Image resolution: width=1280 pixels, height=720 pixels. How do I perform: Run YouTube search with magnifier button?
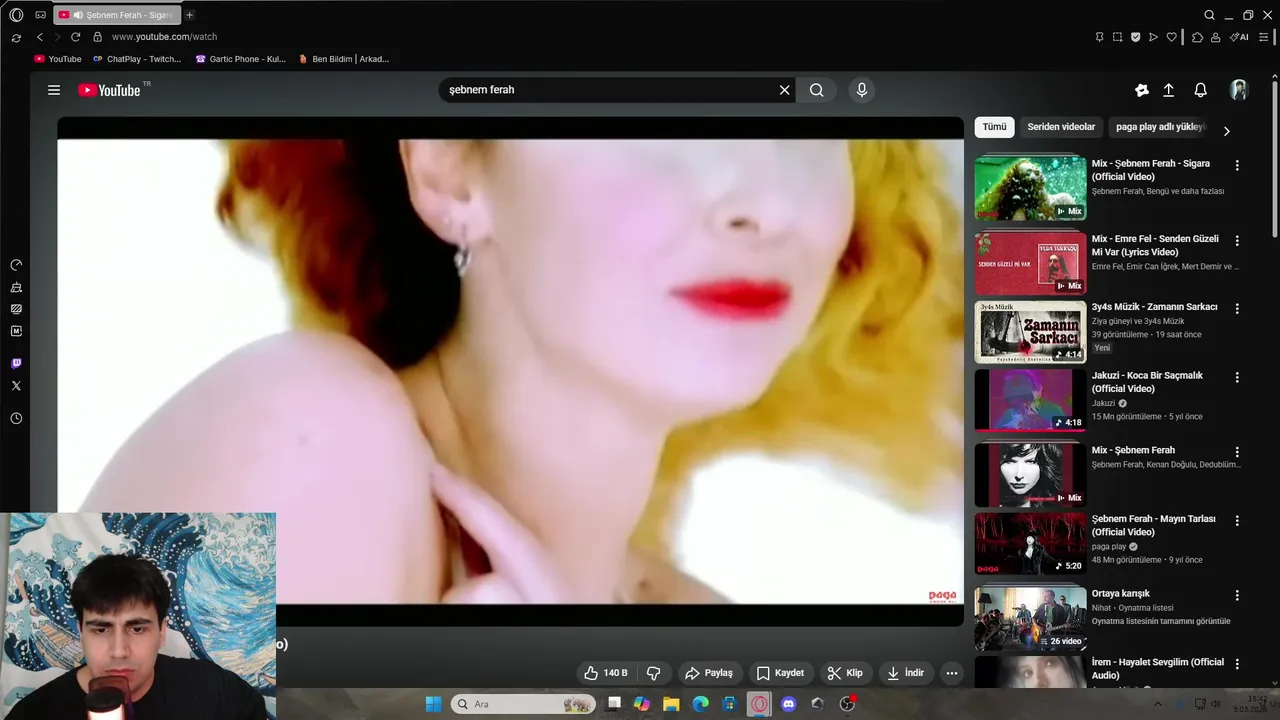tap(817, 90)
